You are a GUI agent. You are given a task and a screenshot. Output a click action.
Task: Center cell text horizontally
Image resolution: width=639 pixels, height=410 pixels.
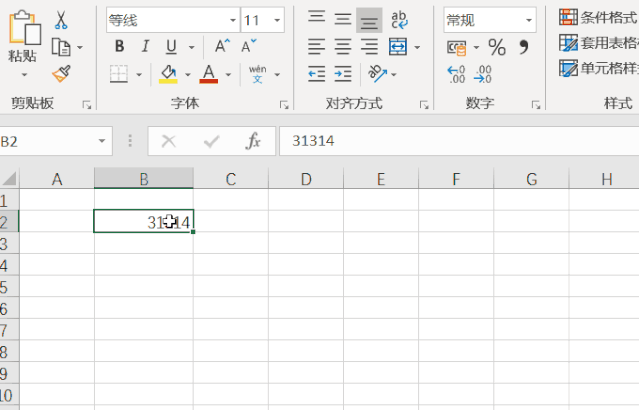[x=343, y=46]
